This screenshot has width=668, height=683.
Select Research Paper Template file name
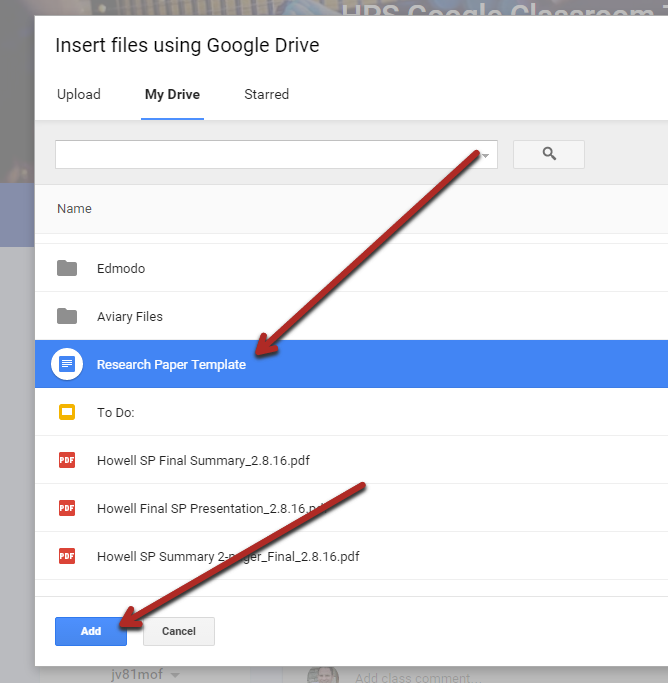(171, 365)
